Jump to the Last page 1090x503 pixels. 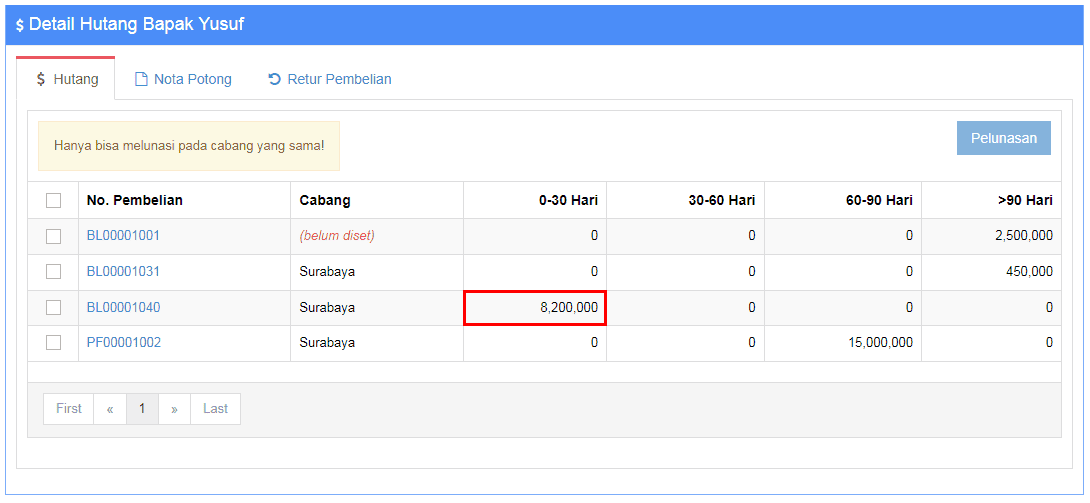coord(215,409)
